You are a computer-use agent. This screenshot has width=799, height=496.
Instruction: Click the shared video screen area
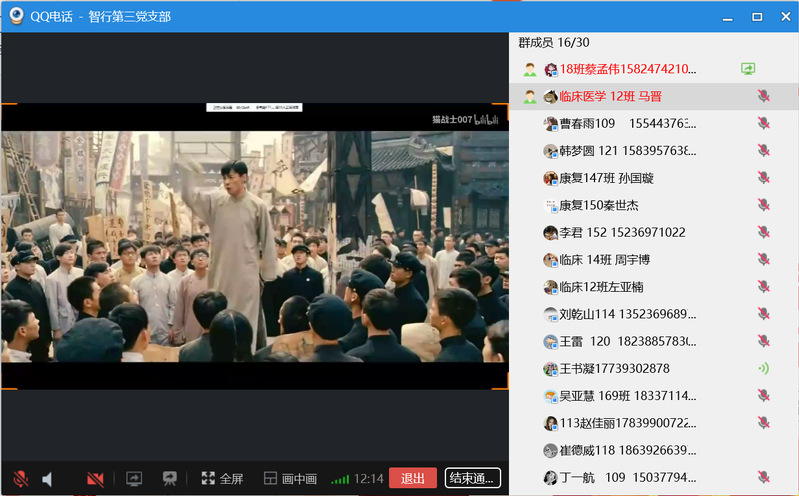[x=255, y=246]
